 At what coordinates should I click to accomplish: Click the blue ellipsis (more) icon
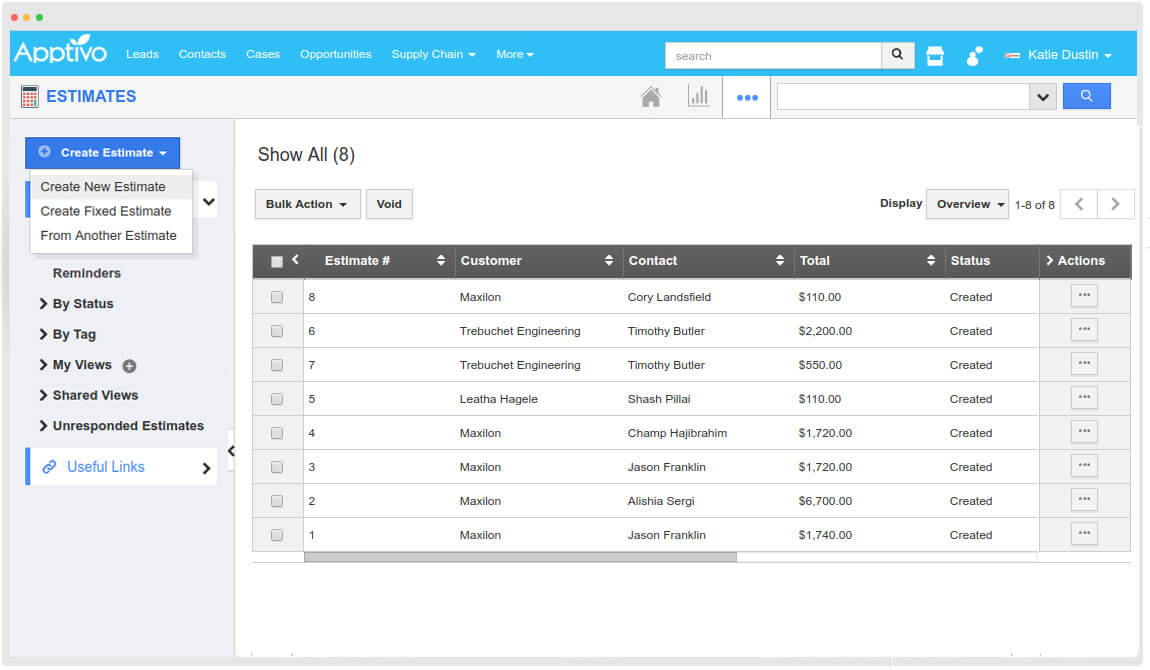(746, 97)
